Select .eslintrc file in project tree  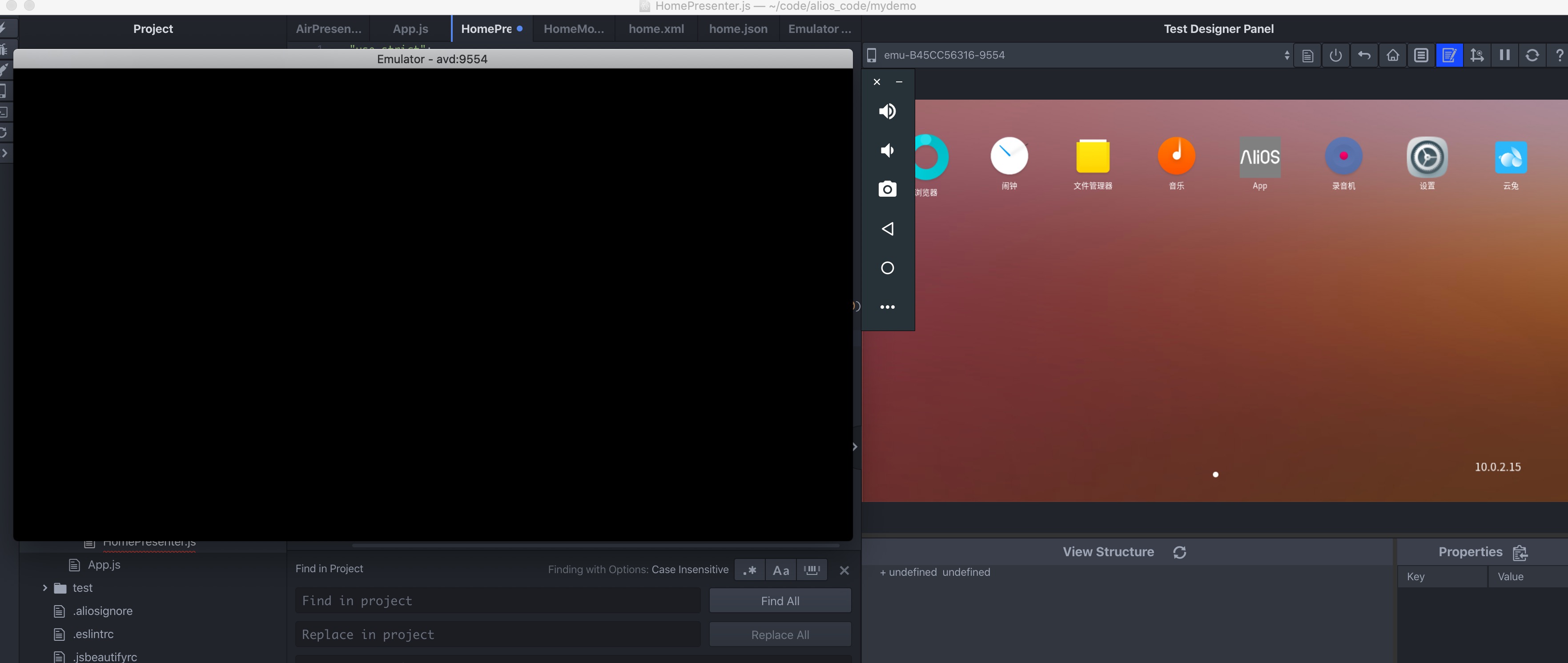click(92, 635)
